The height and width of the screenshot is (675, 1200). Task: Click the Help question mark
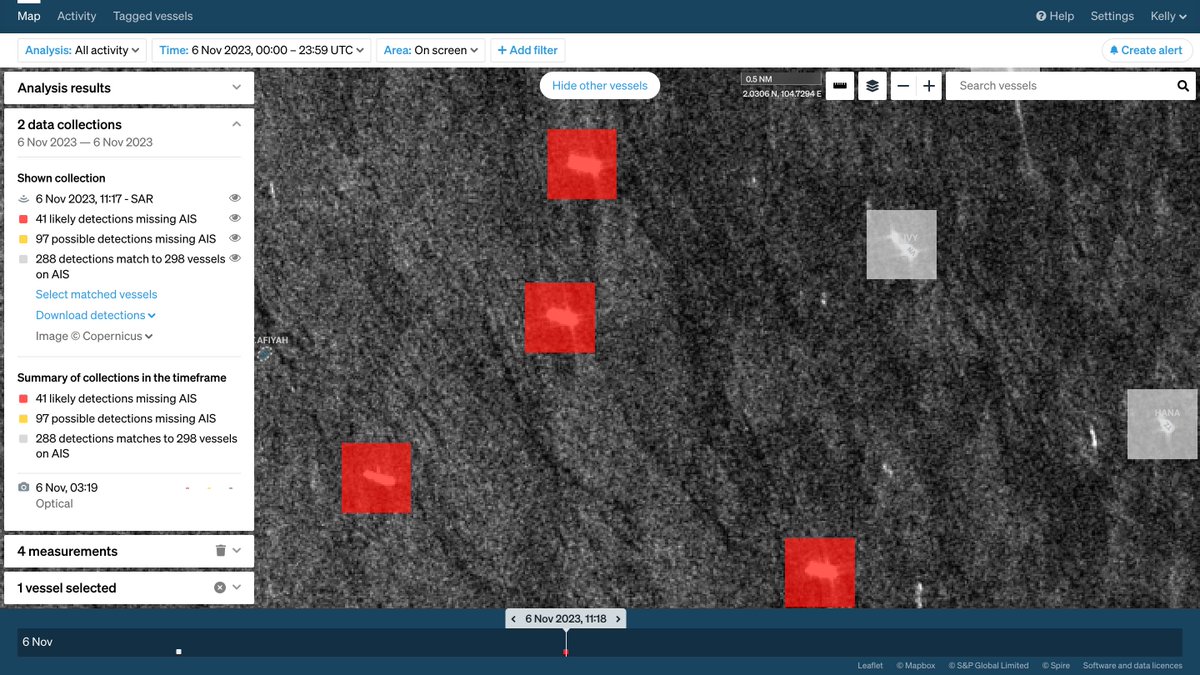(1041, 16)
